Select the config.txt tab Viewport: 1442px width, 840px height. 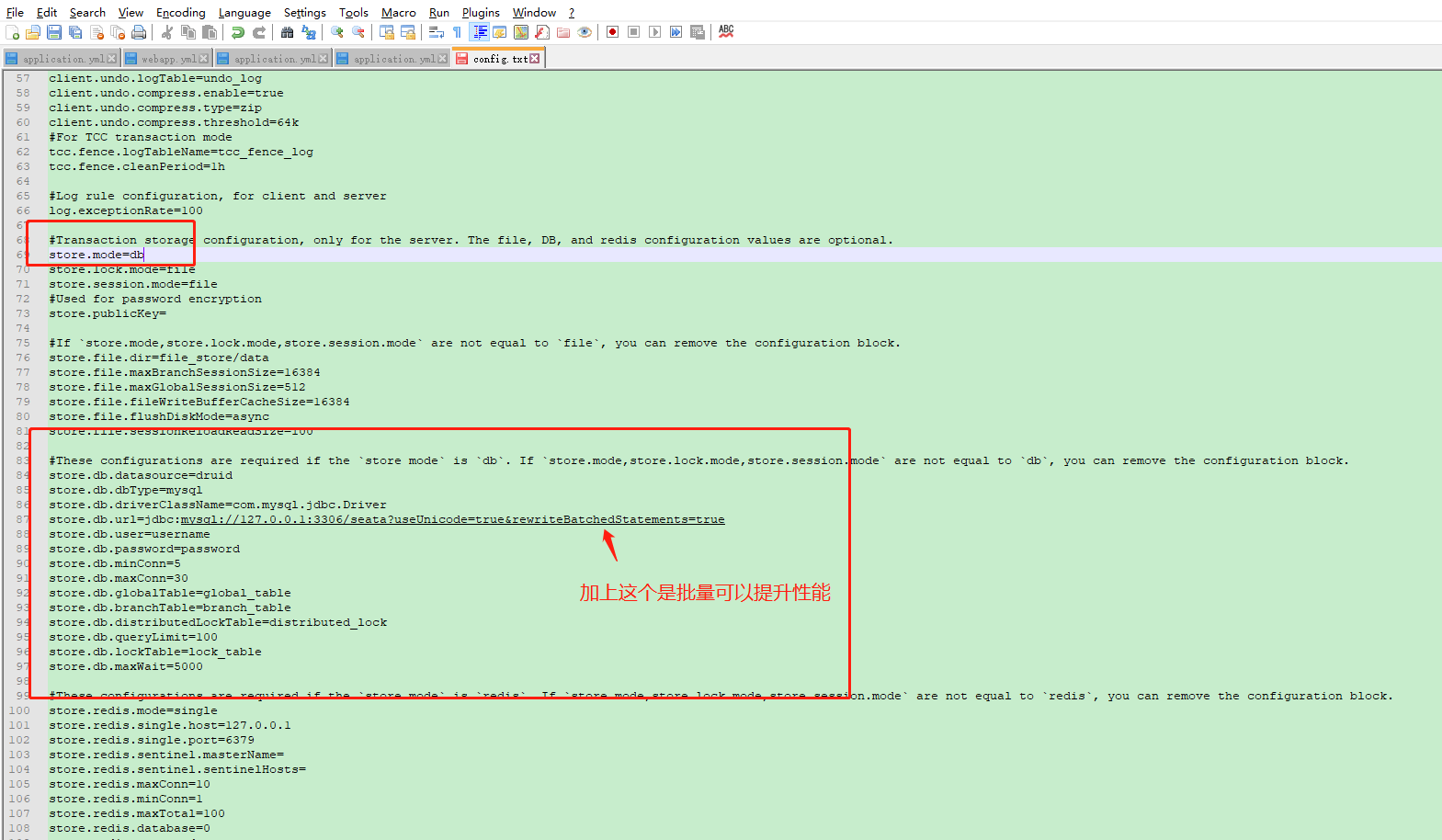pos(500,59)
